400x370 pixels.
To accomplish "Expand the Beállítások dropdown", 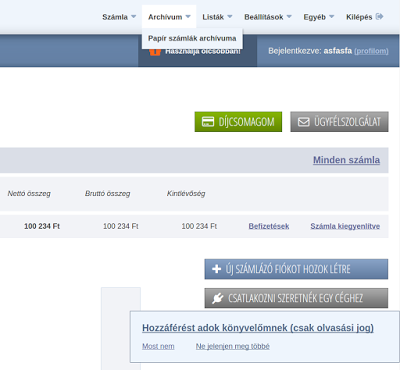I will 268,17.
